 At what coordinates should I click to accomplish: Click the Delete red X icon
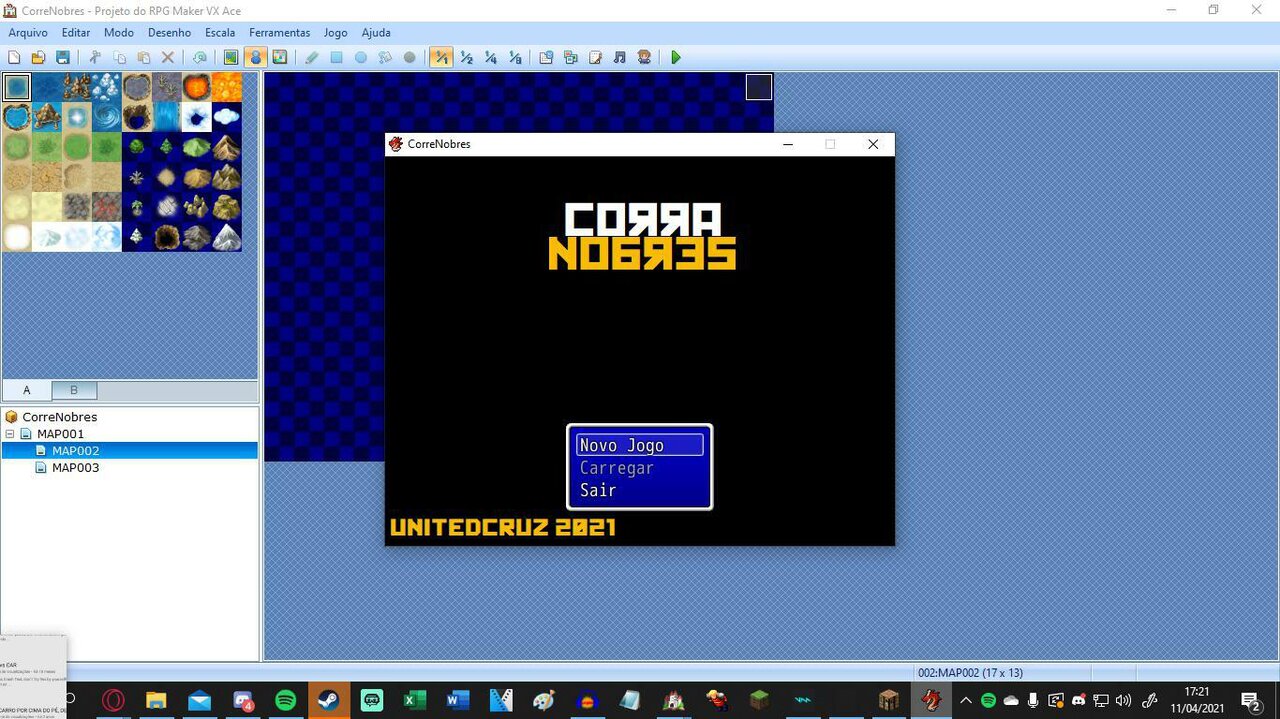[168, 58]
